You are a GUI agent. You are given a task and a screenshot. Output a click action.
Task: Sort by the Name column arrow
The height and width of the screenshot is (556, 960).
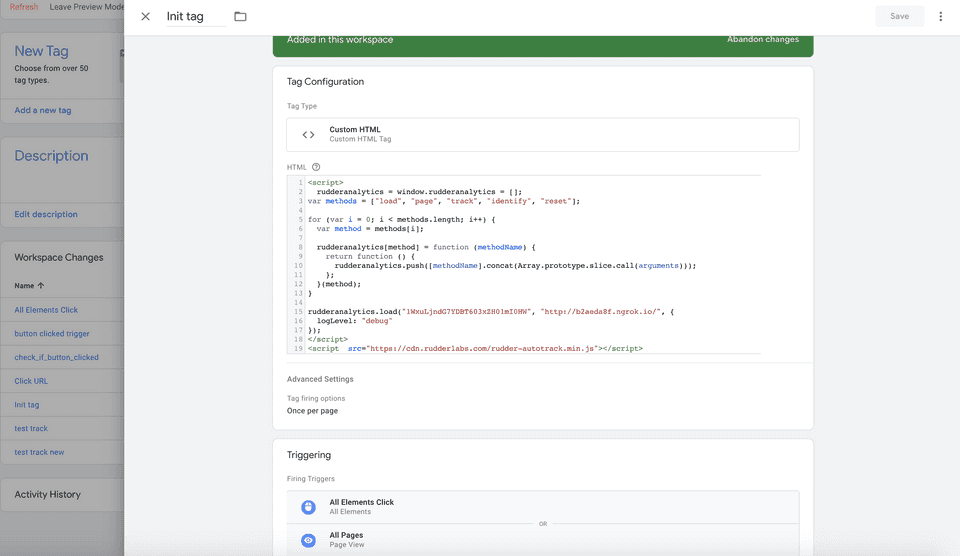[x=41, y=286]
